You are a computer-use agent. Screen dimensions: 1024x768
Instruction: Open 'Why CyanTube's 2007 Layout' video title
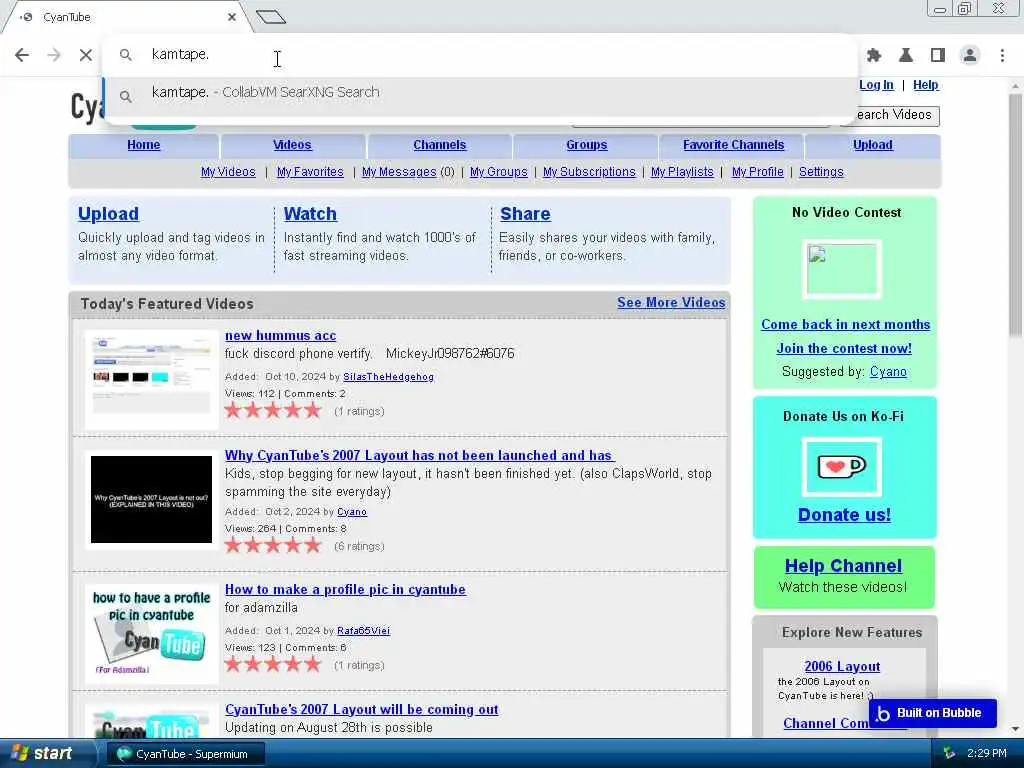tap(420, 455)
